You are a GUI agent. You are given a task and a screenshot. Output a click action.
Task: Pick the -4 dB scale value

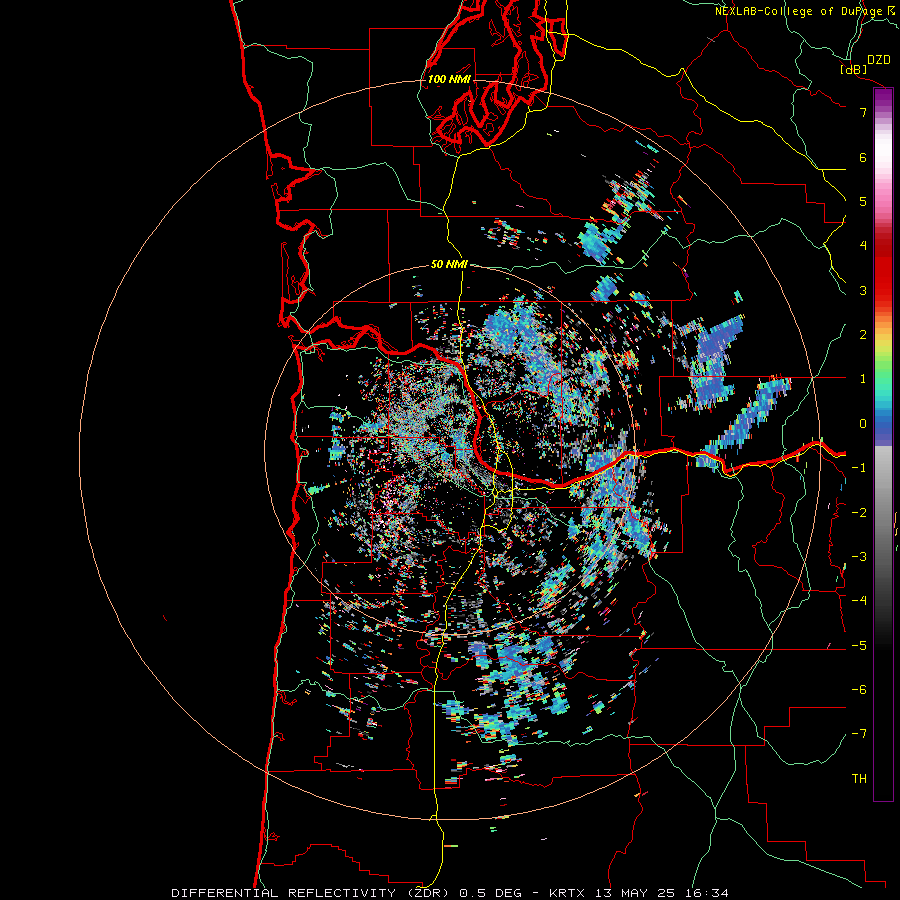pos(859,601)
